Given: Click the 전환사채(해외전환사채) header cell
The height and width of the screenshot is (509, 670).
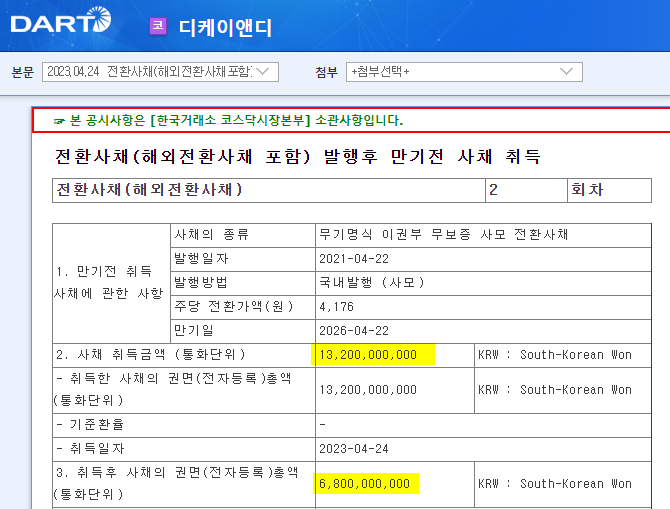Looking at the screenshot, I should point(269,190).
